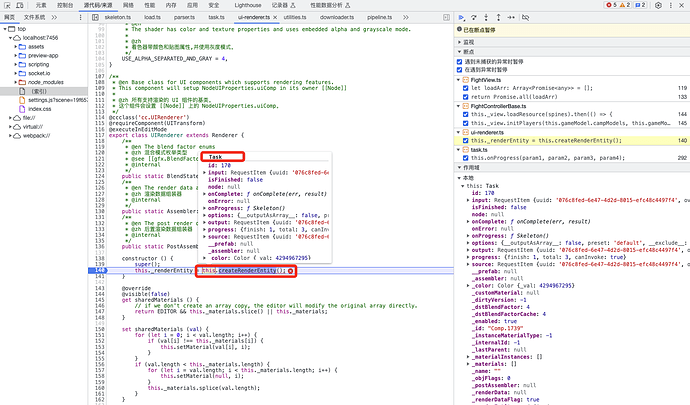The image size is (690, 405).
Task: Step into next function call
Action: (x=486, y=18)
